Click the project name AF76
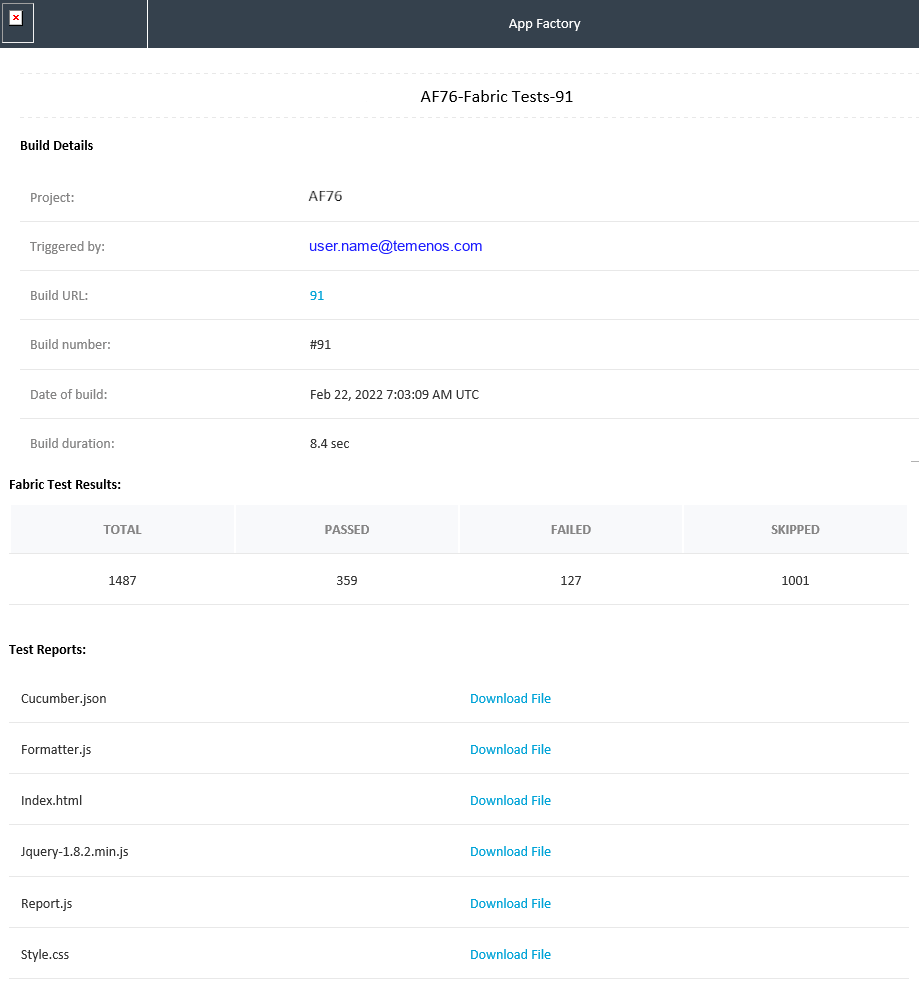The width and height of the screenshot is (919, 991). 325,197
